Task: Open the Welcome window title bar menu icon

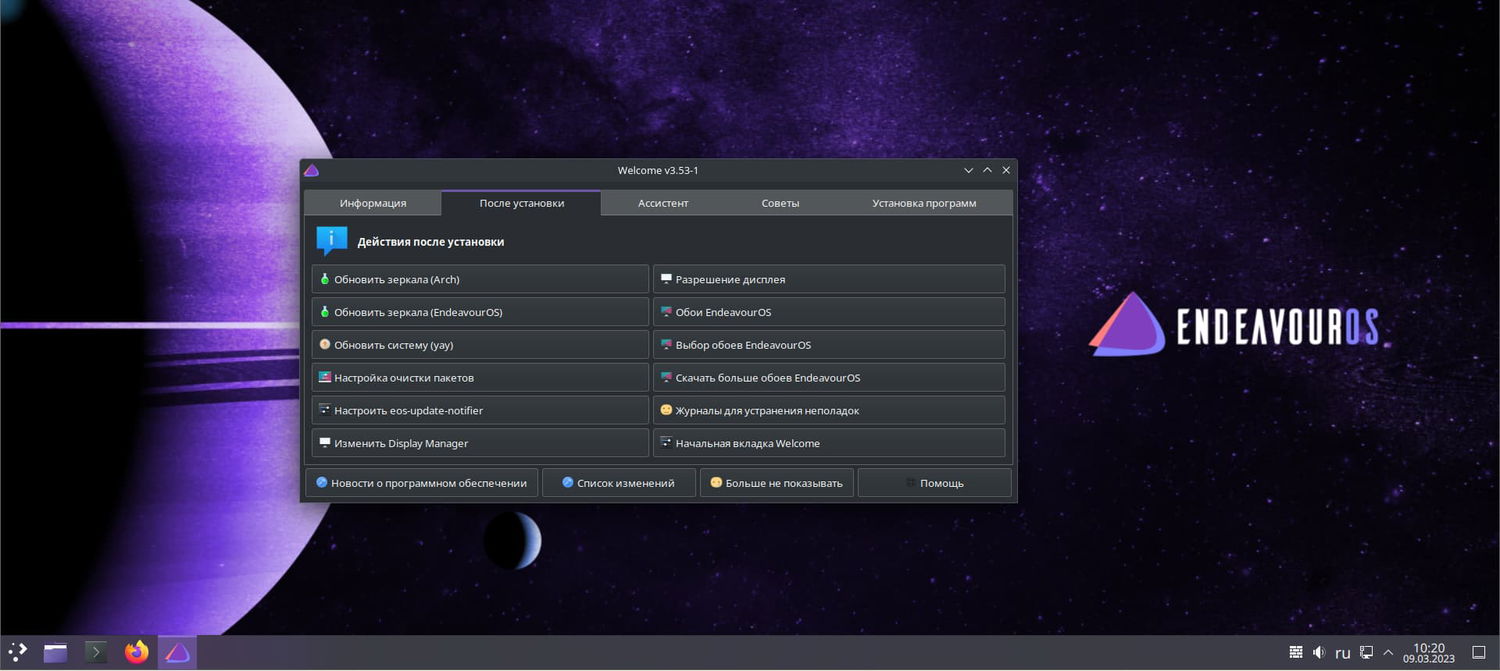Action: click(311, 170)
